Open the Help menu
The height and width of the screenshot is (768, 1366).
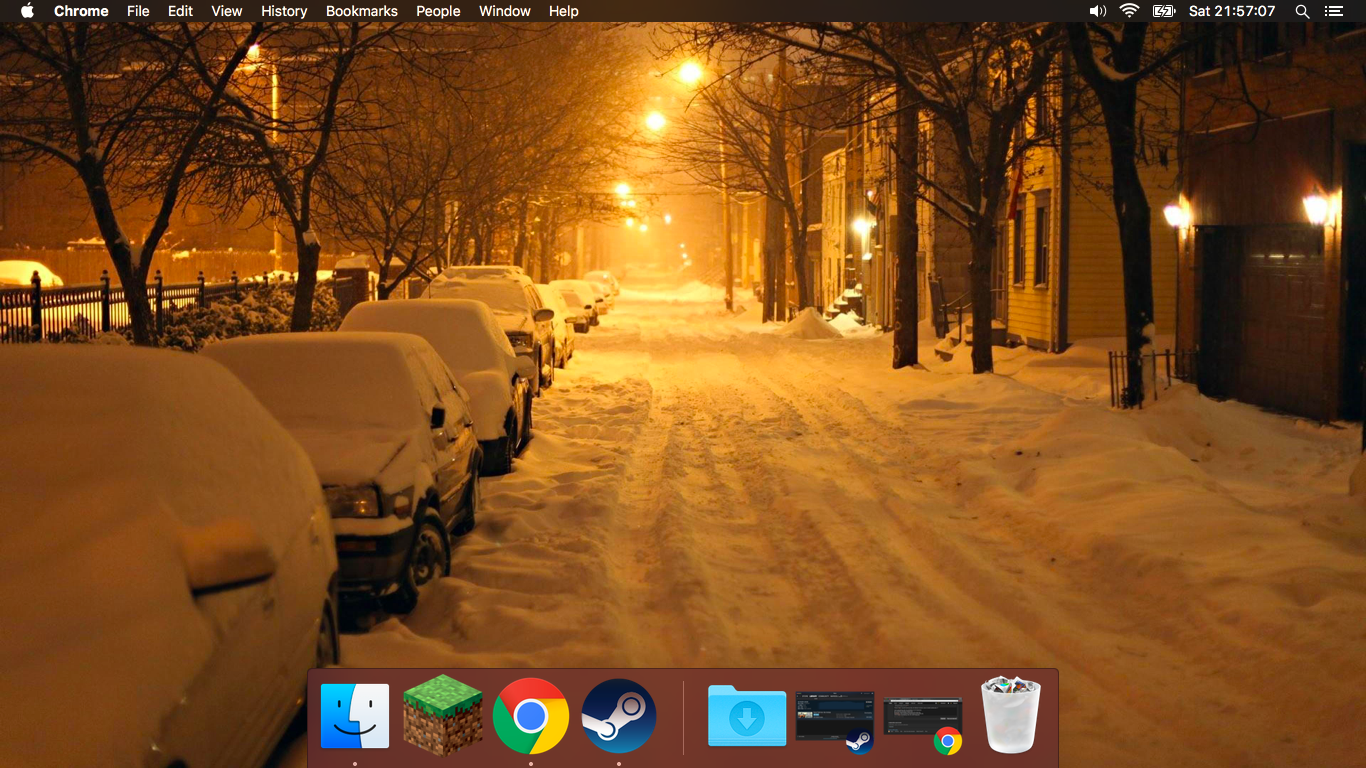pyautogui.click(x=564, y=11)
